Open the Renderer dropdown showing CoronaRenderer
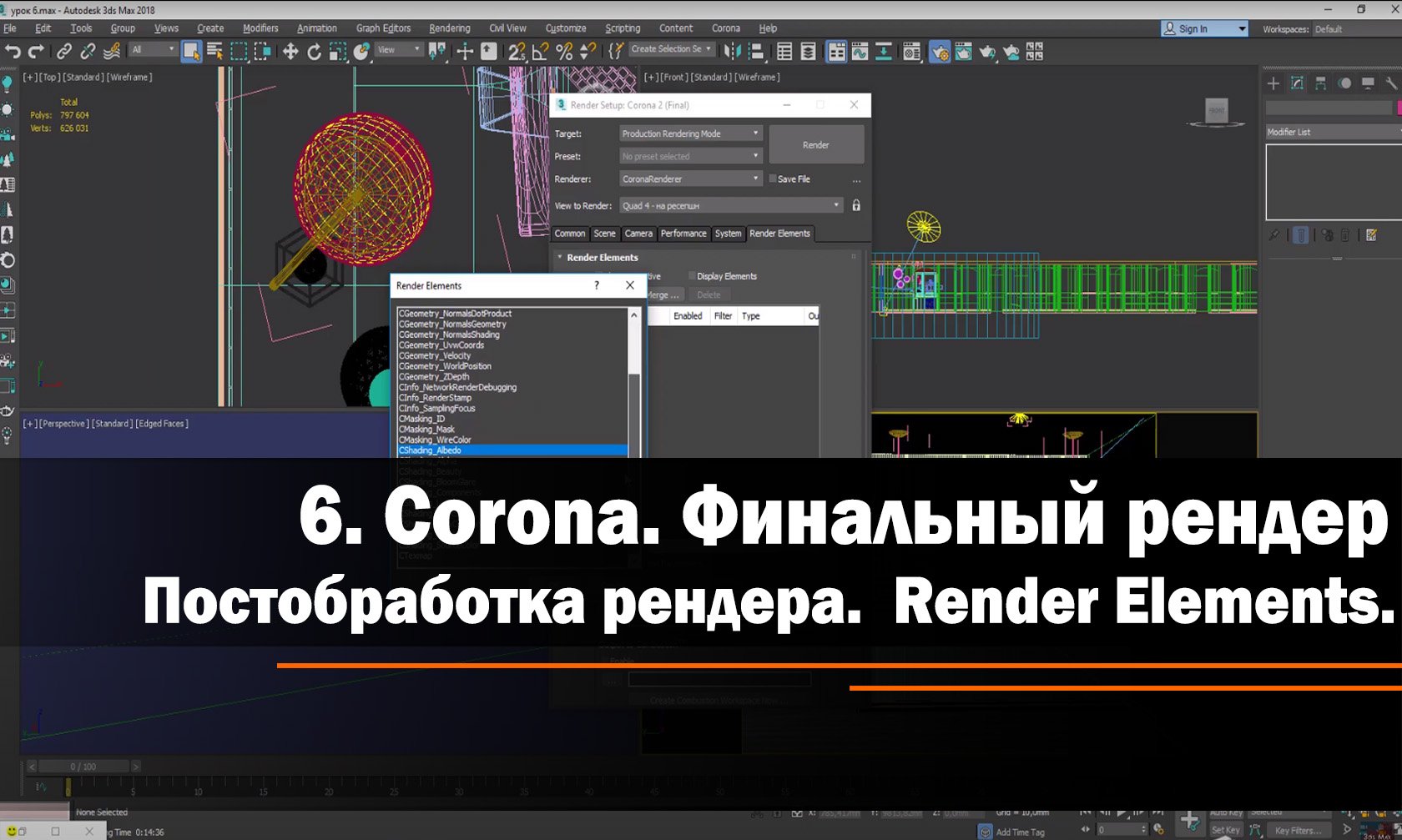This screenshot has height=840, width=1402. [689, 179]
